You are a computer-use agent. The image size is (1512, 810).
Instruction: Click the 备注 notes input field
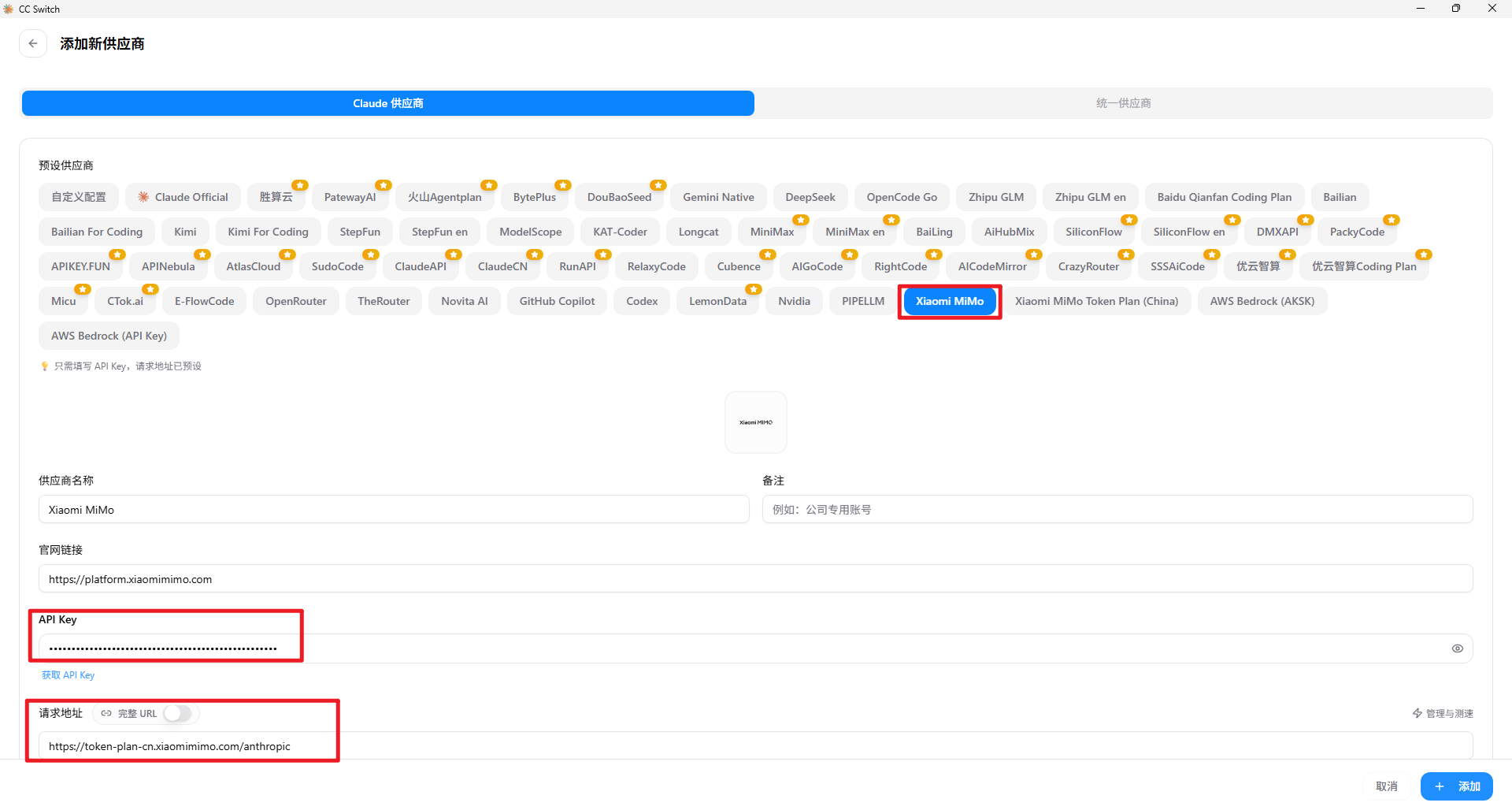(x=1117, y=510)
